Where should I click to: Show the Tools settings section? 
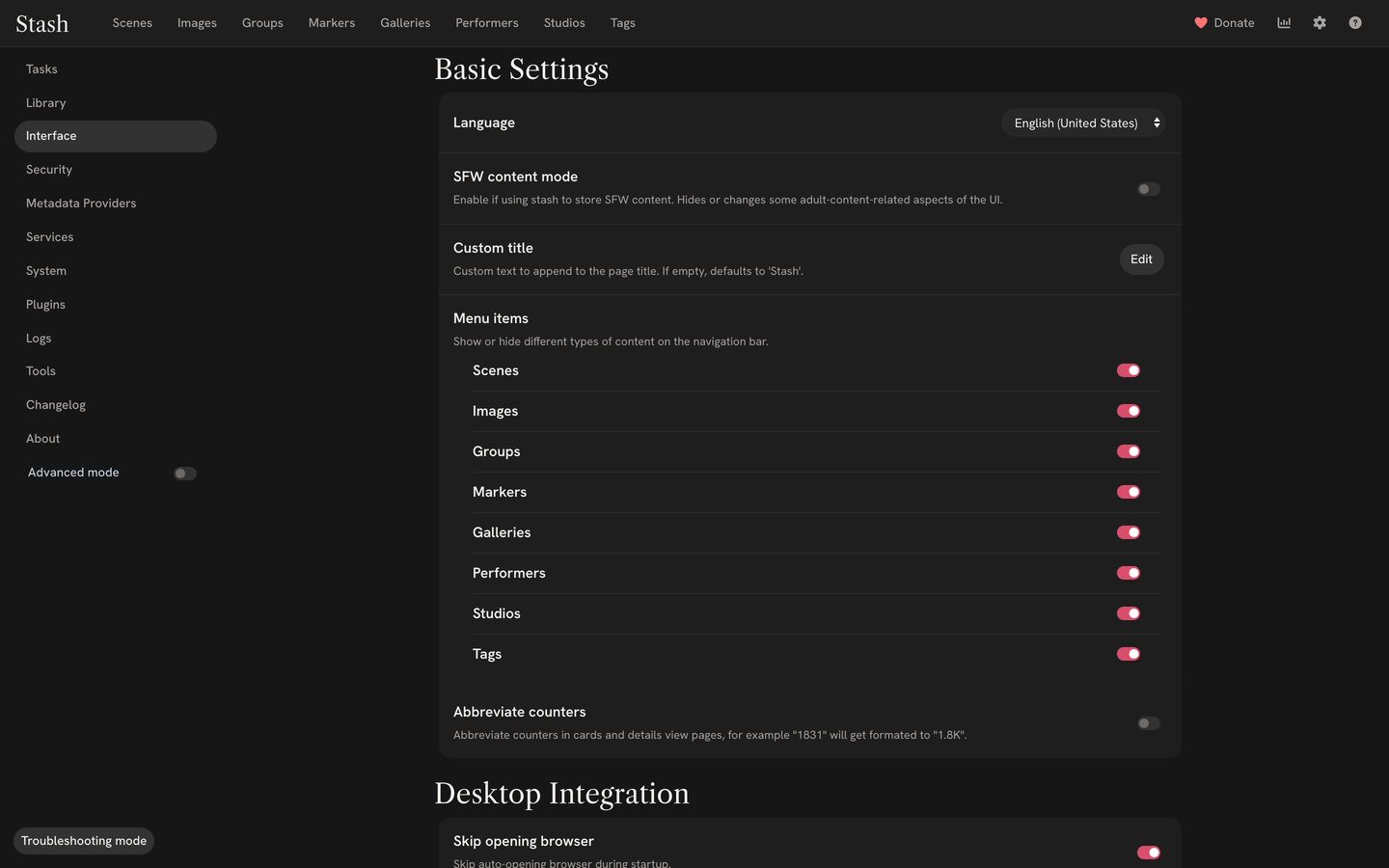[x=116, y=371]
